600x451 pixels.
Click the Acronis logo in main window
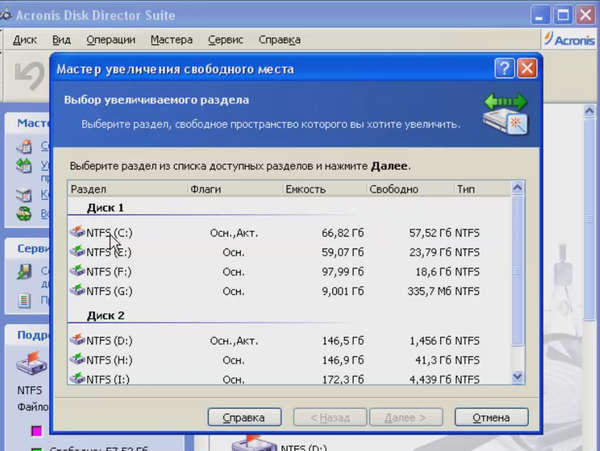tap(569, 39)
